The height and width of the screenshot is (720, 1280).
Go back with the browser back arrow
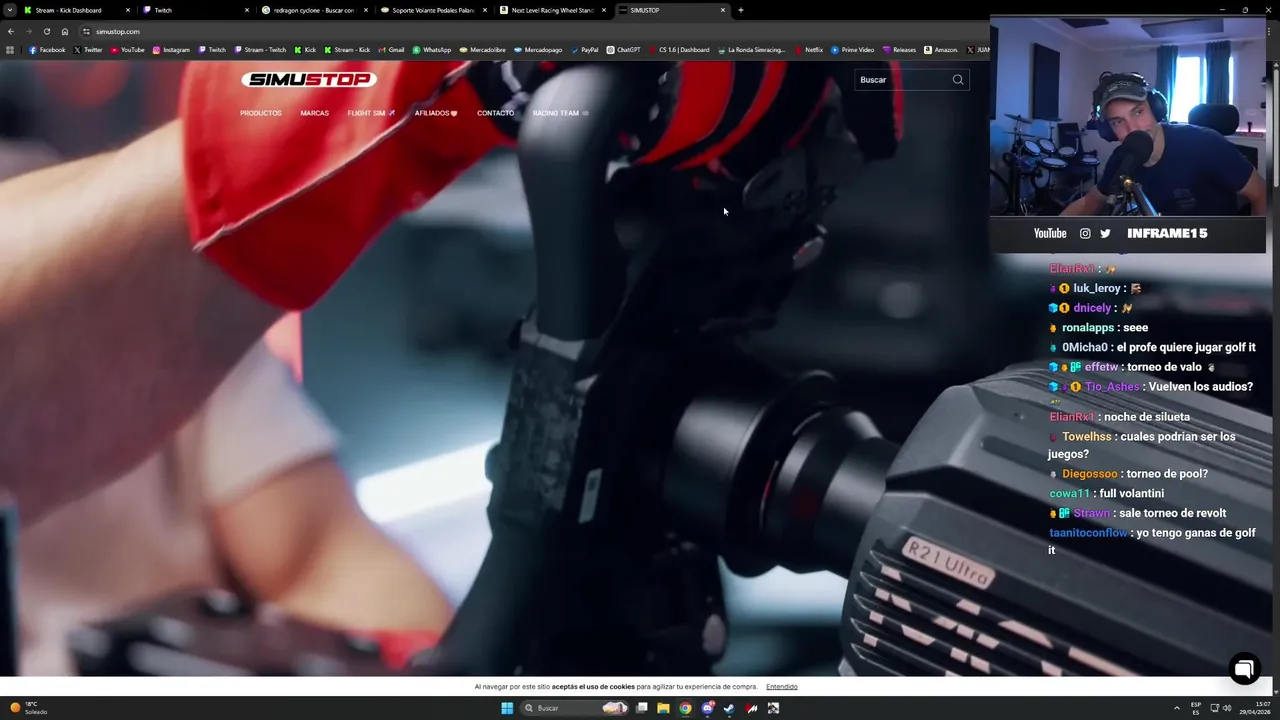coord(11,31)
